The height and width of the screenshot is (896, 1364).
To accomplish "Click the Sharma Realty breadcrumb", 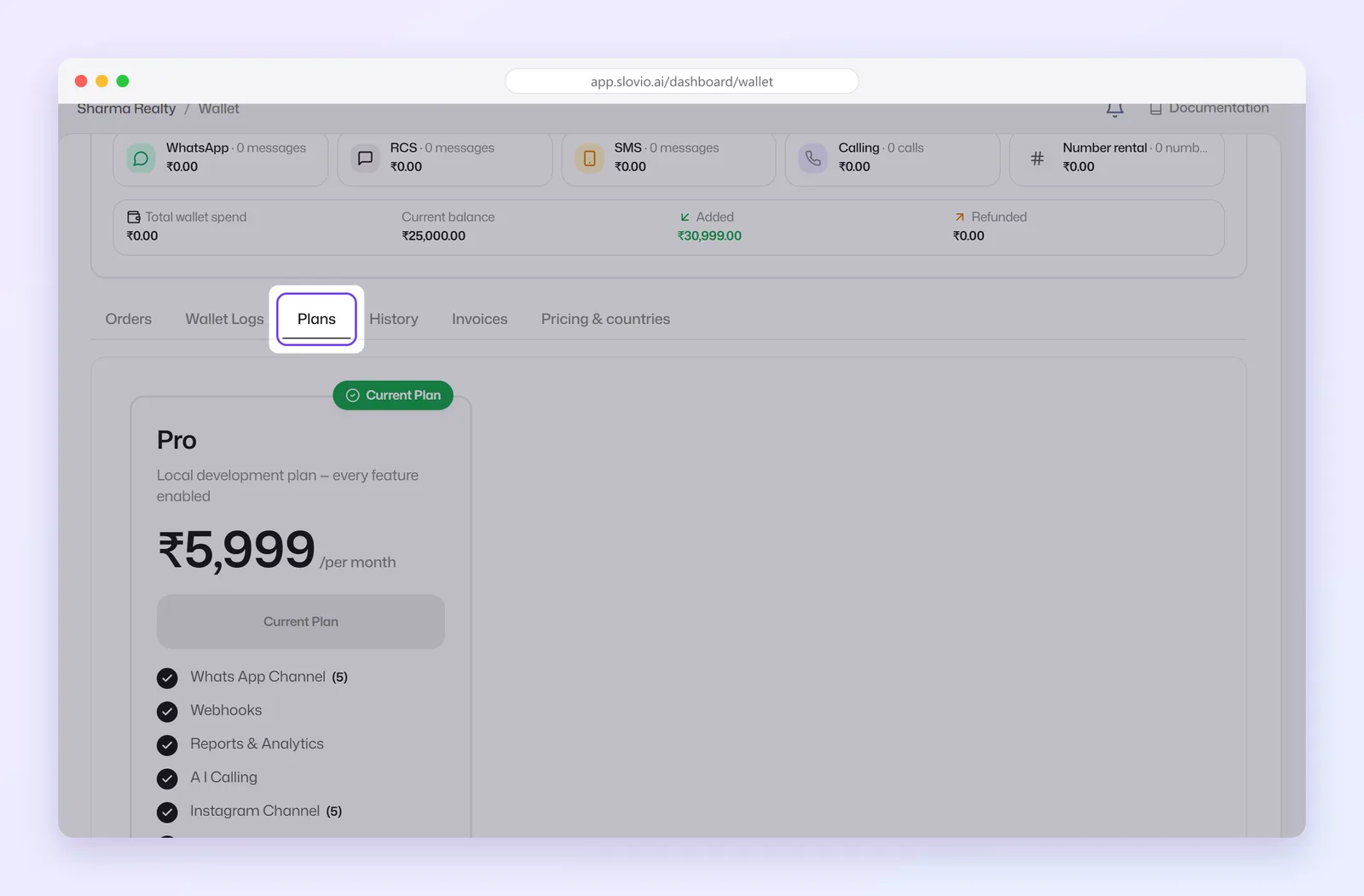I will click(x=126, y=108).
